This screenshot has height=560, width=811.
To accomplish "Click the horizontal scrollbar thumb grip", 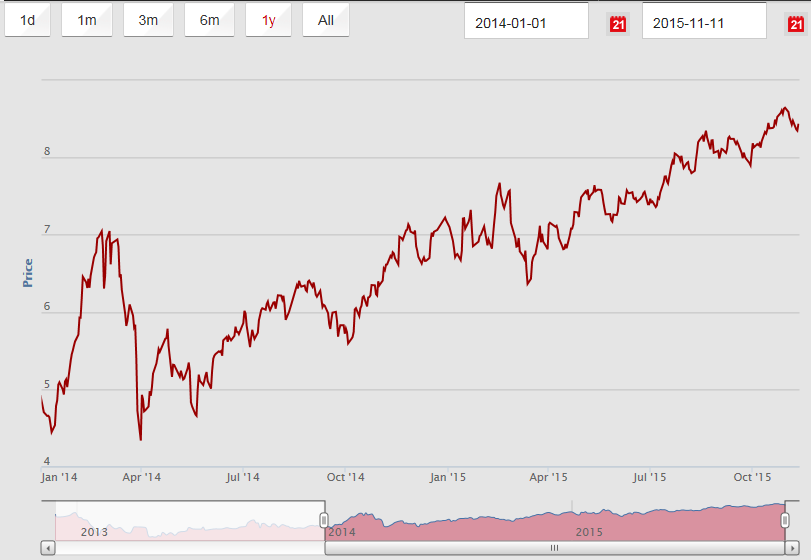I will pos(555,548).
